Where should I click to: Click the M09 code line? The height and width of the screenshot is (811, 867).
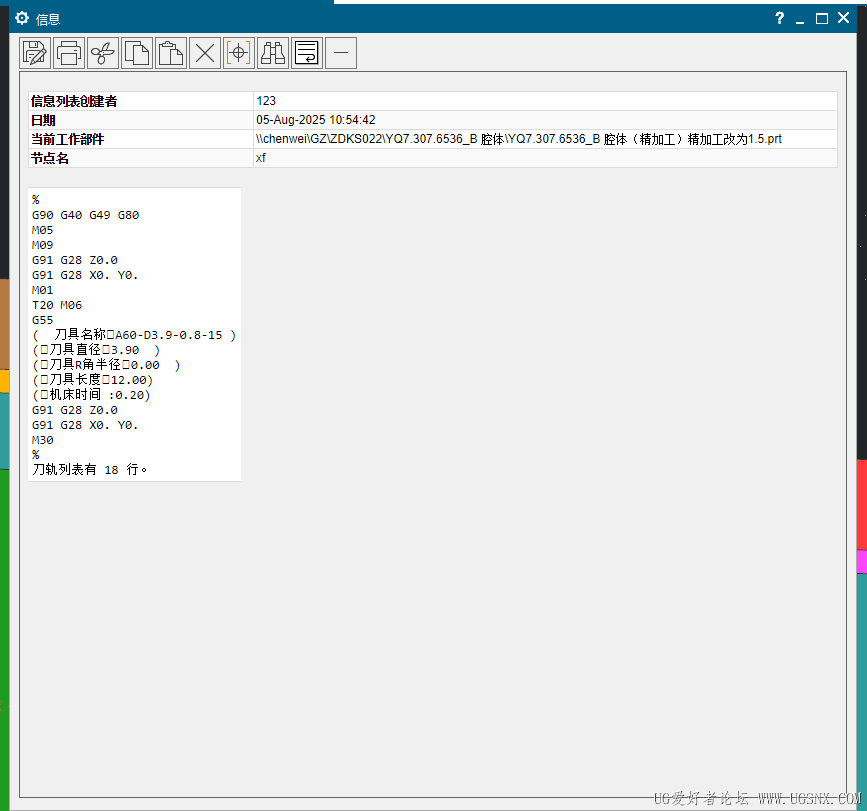(43, 245)
